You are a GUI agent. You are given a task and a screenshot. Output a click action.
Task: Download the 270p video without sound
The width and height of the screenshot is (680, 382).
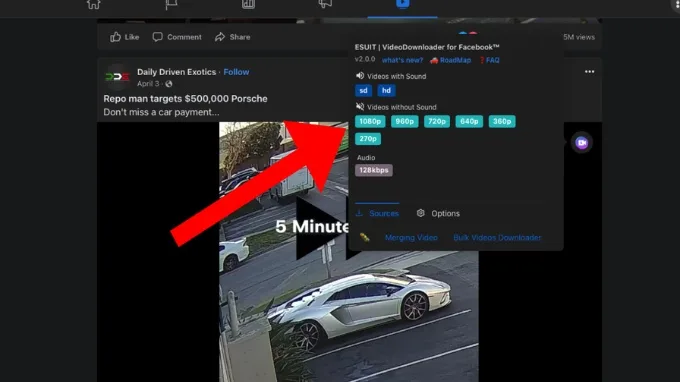368,139
